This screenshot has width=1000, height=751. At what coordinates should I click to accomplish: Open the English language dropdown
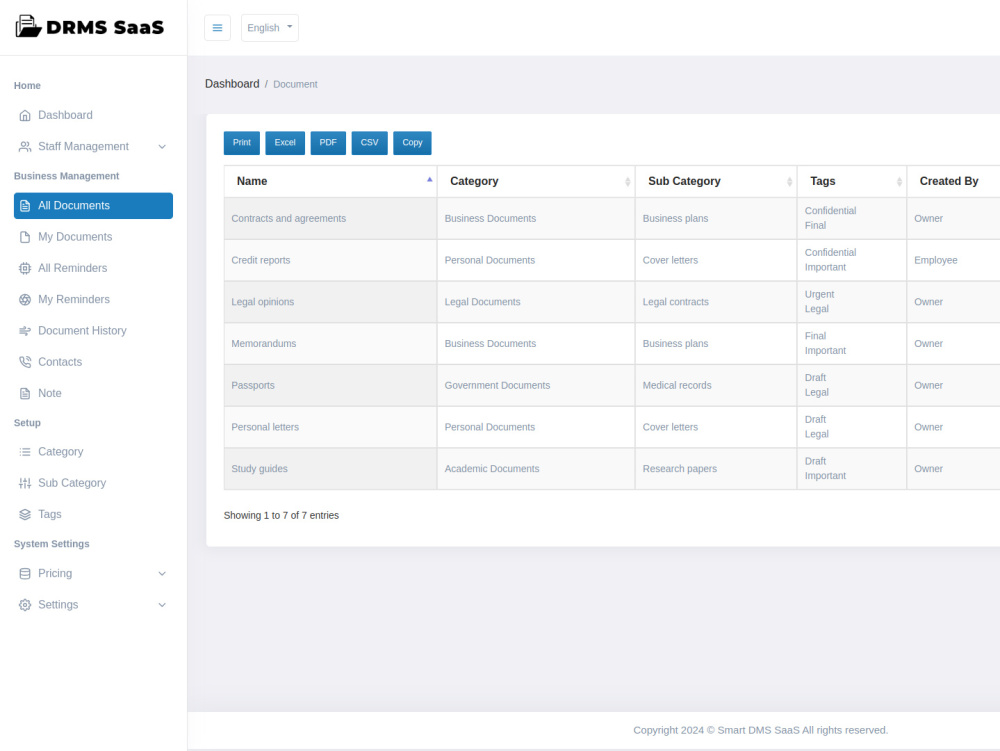(269, 27)
